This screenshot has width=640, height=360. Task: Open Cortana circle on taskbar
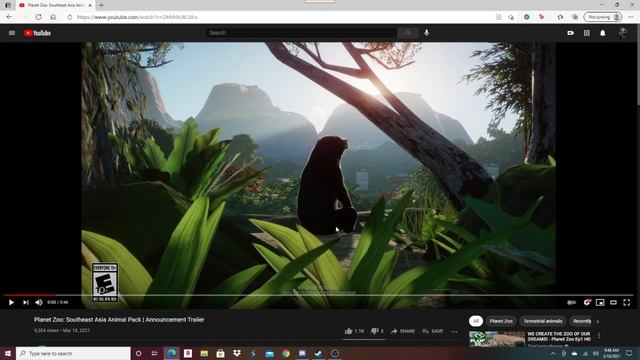138,353
